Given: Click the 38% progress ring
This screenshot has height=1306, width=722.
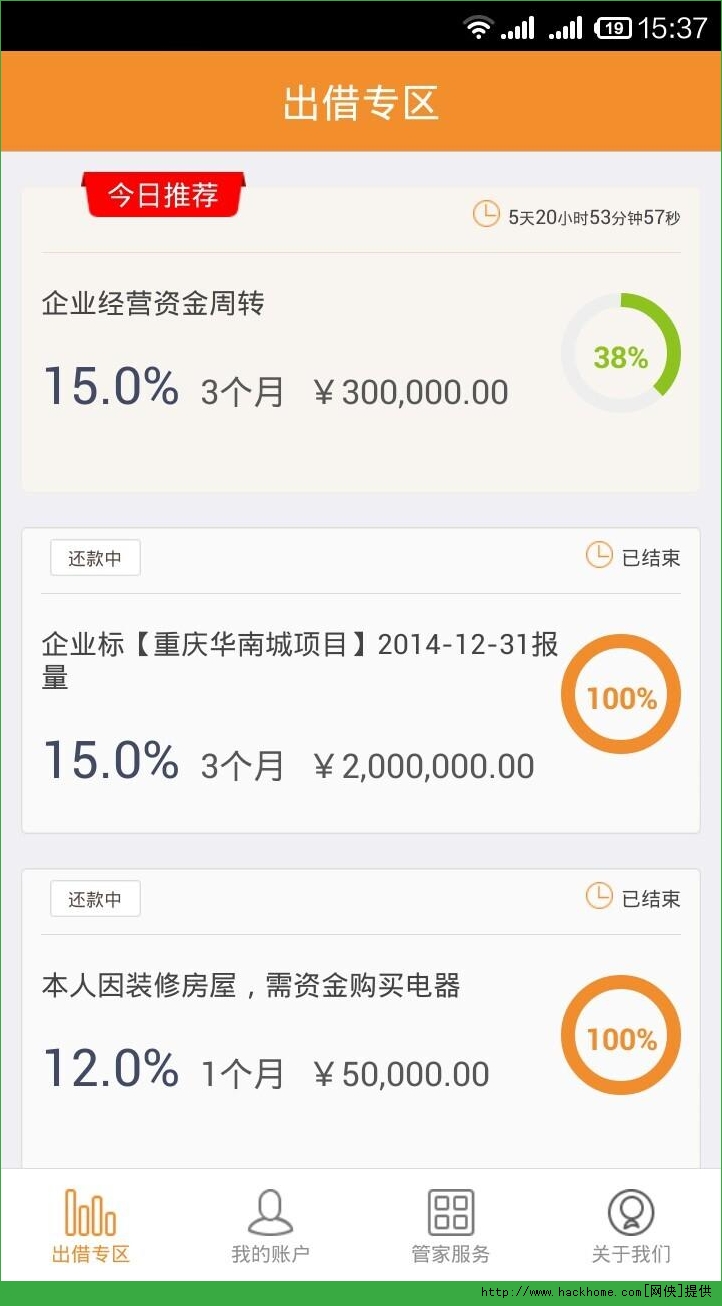Looking at the screenshot, I should point(621,353).
